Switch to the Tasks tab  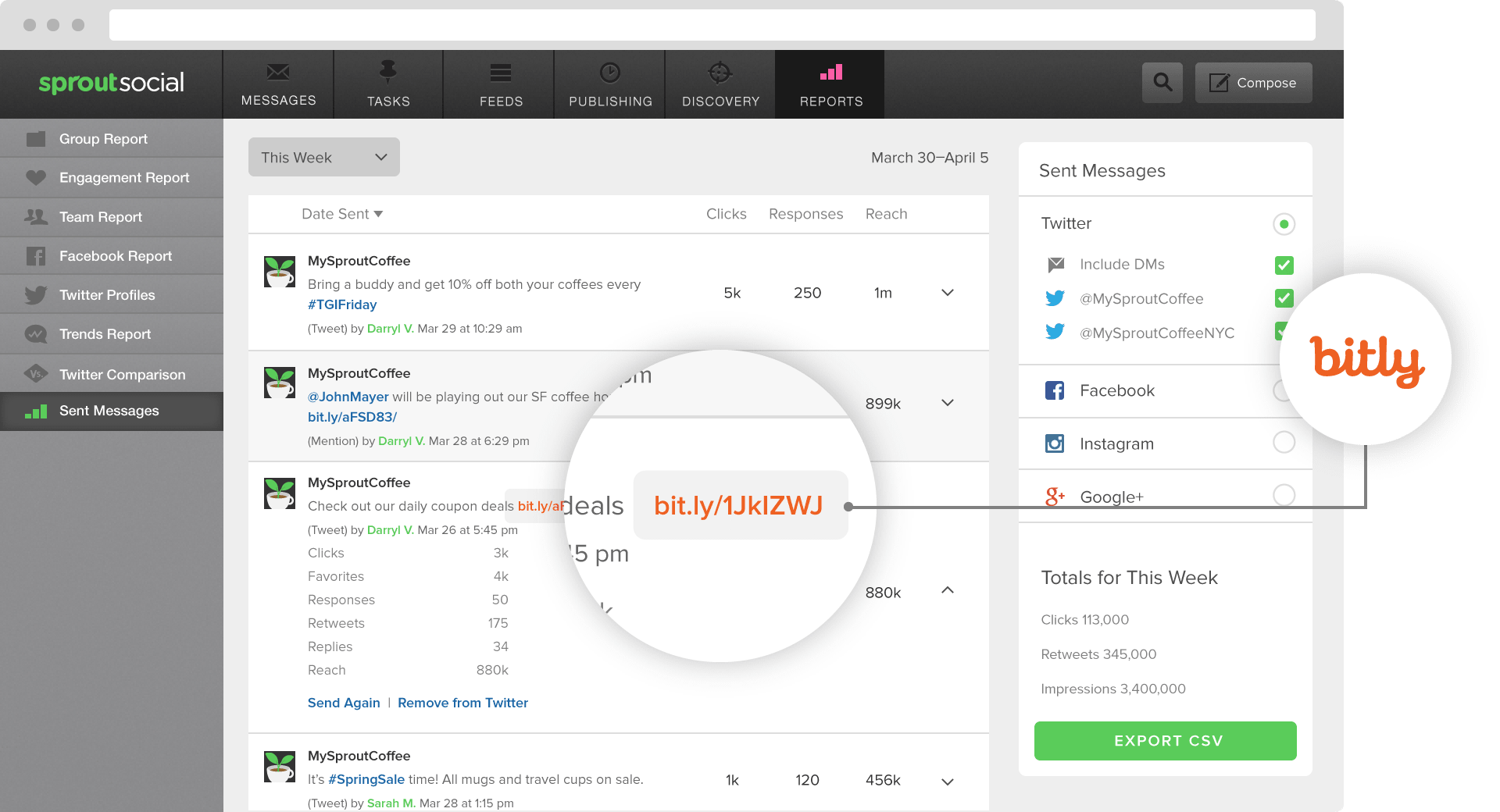tap(388, 84)
